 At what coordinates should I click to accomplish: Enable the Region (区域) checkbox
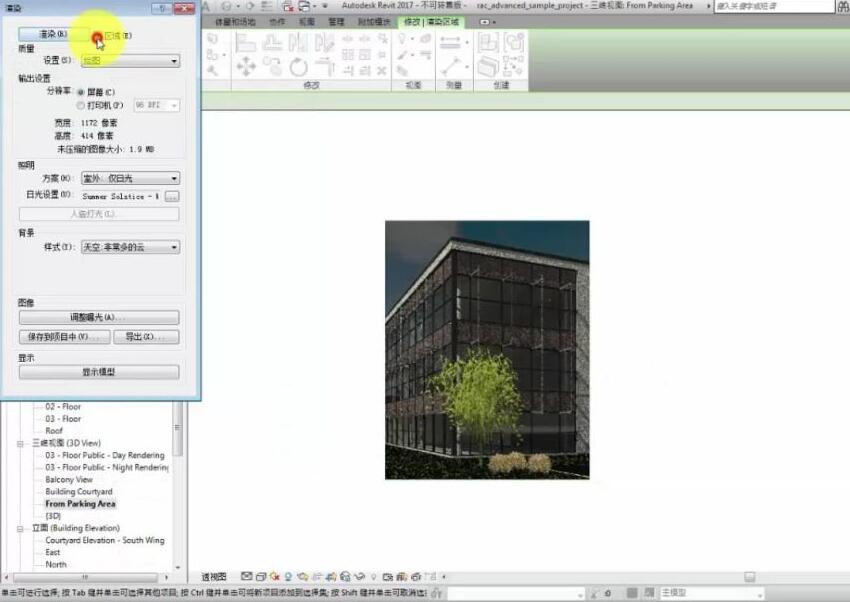pos(97,35)
